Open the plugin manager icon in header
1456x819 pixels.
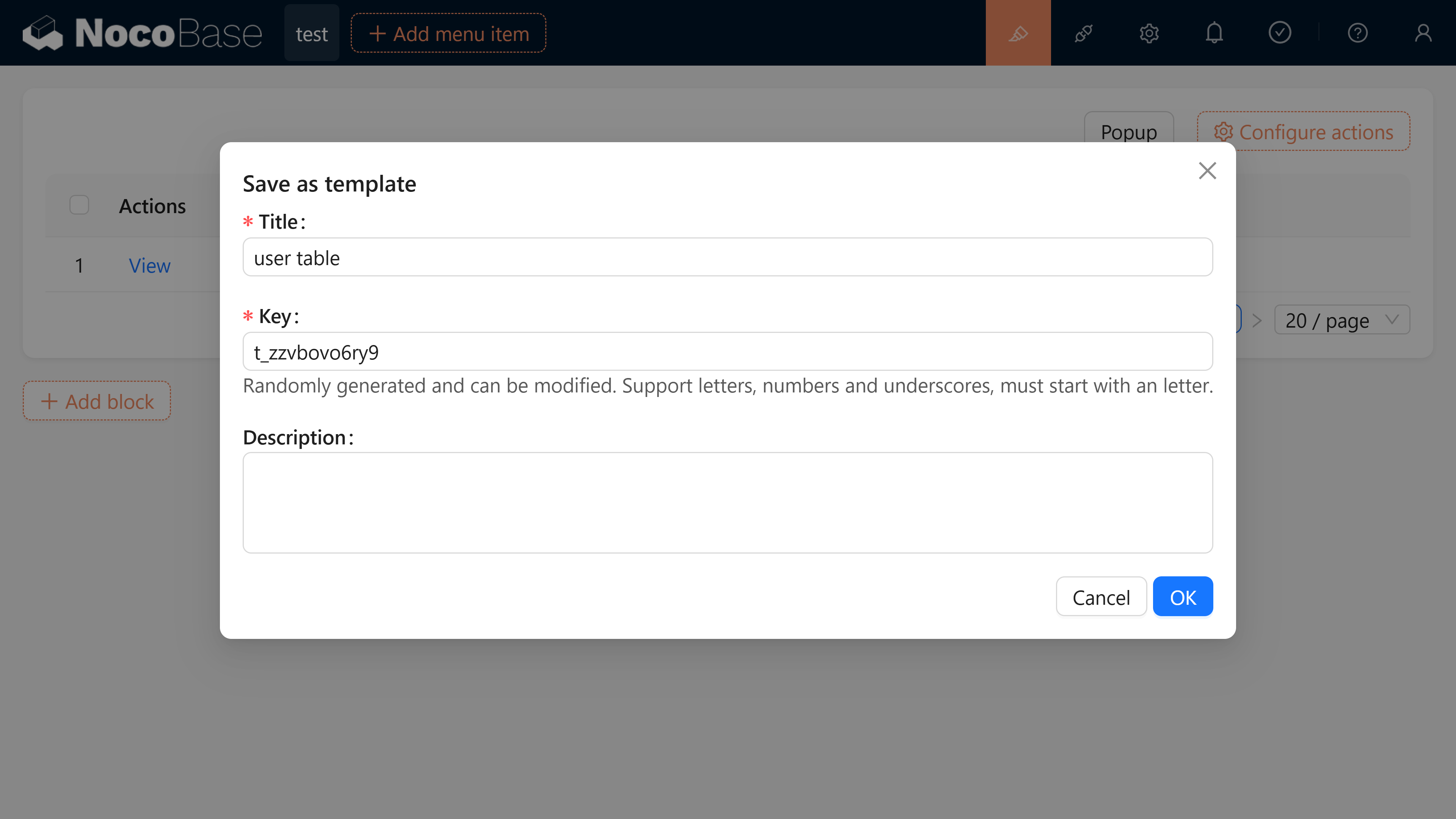point(1084,32)
